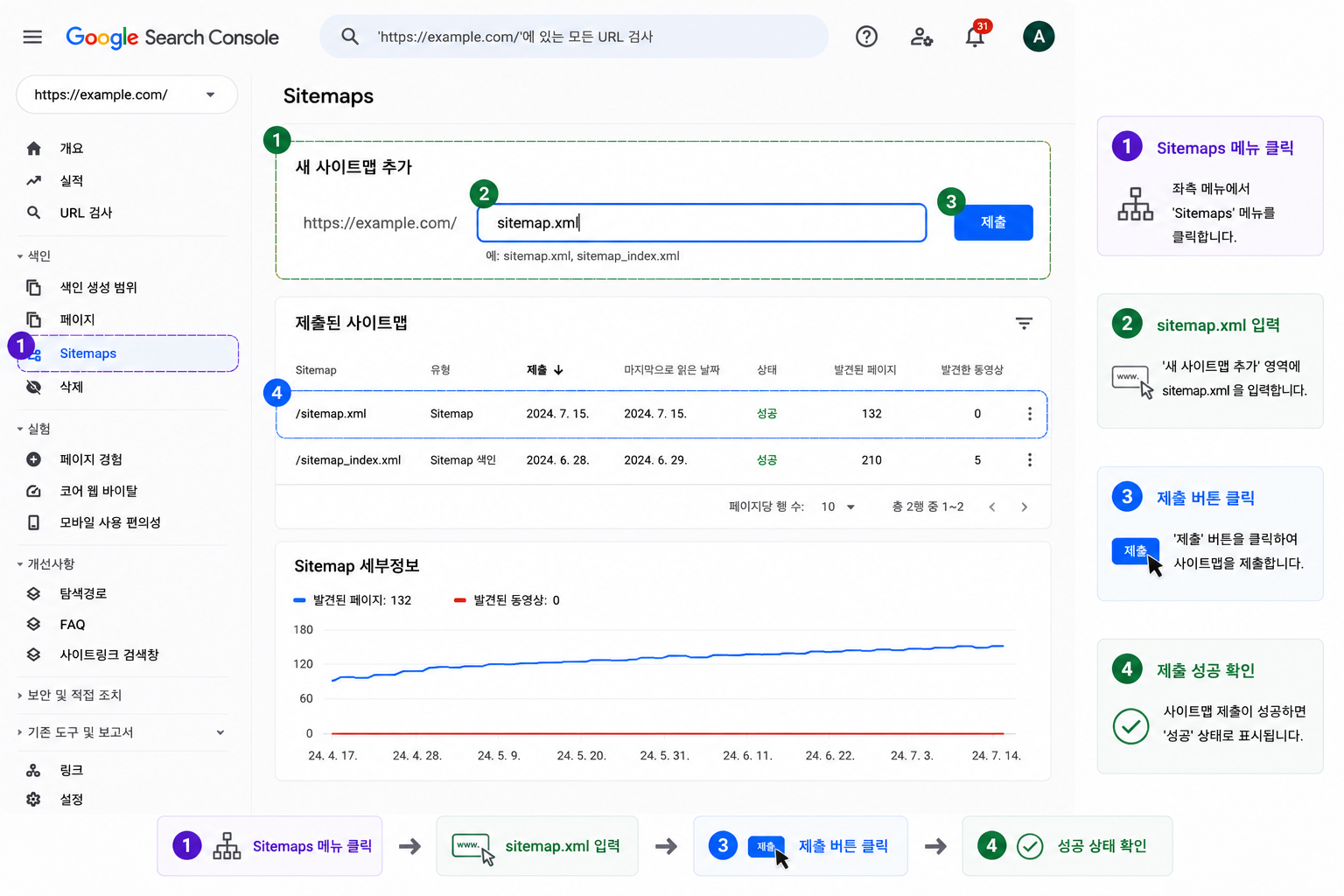1344x896 pixels.
Task: Click the 사이트링크 검색창 layers icon
Action: tap(33, 654)
